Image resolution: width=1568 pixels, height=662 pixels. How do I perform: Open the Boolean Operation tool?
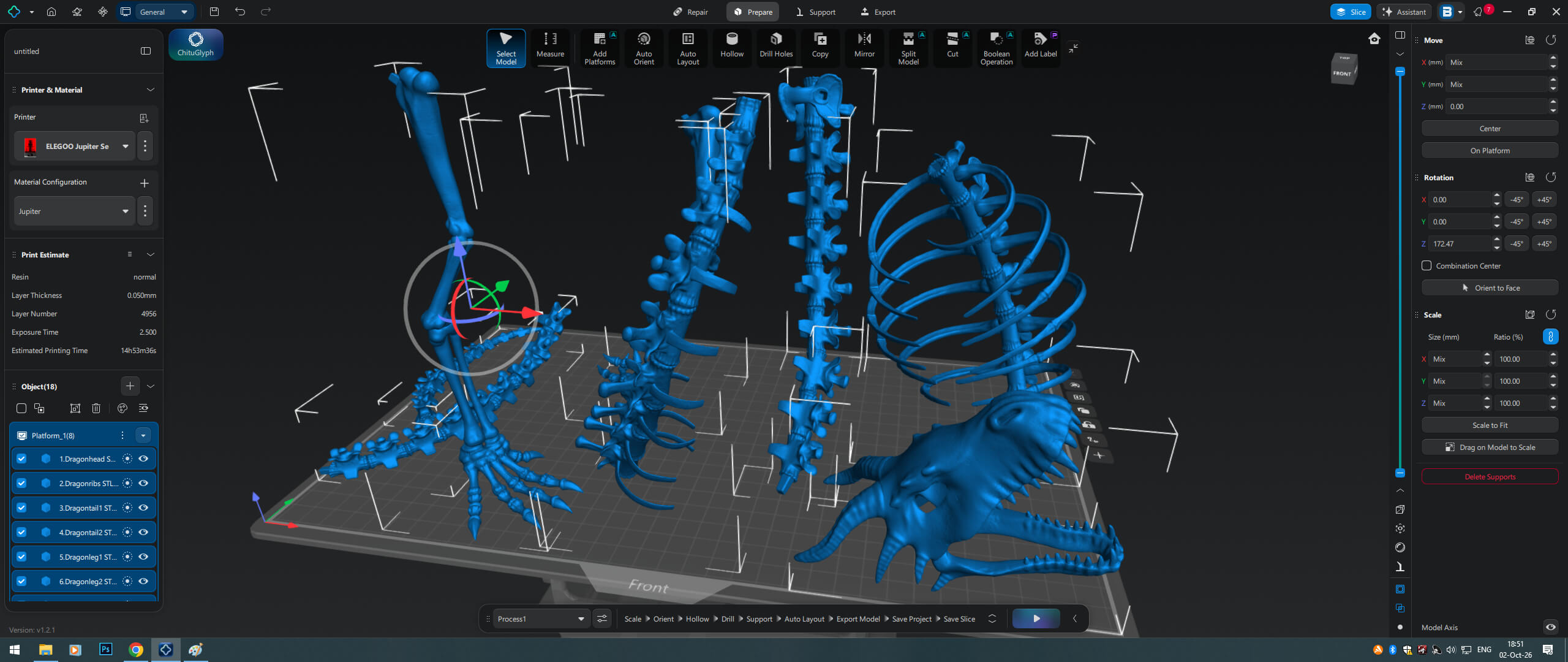click(x=997, y=47)
